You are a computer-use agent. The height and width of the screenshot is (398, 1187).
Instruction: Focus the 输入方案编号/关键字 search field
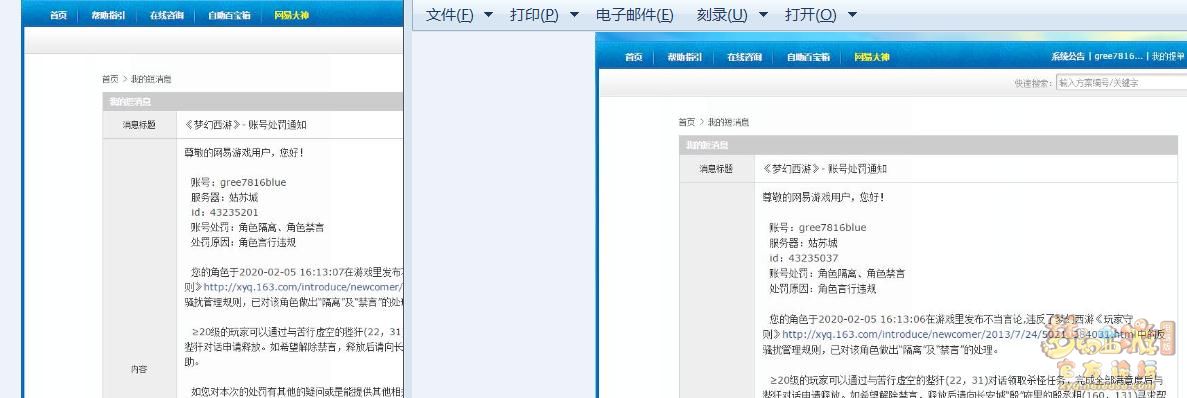(x=1121, y=83)
